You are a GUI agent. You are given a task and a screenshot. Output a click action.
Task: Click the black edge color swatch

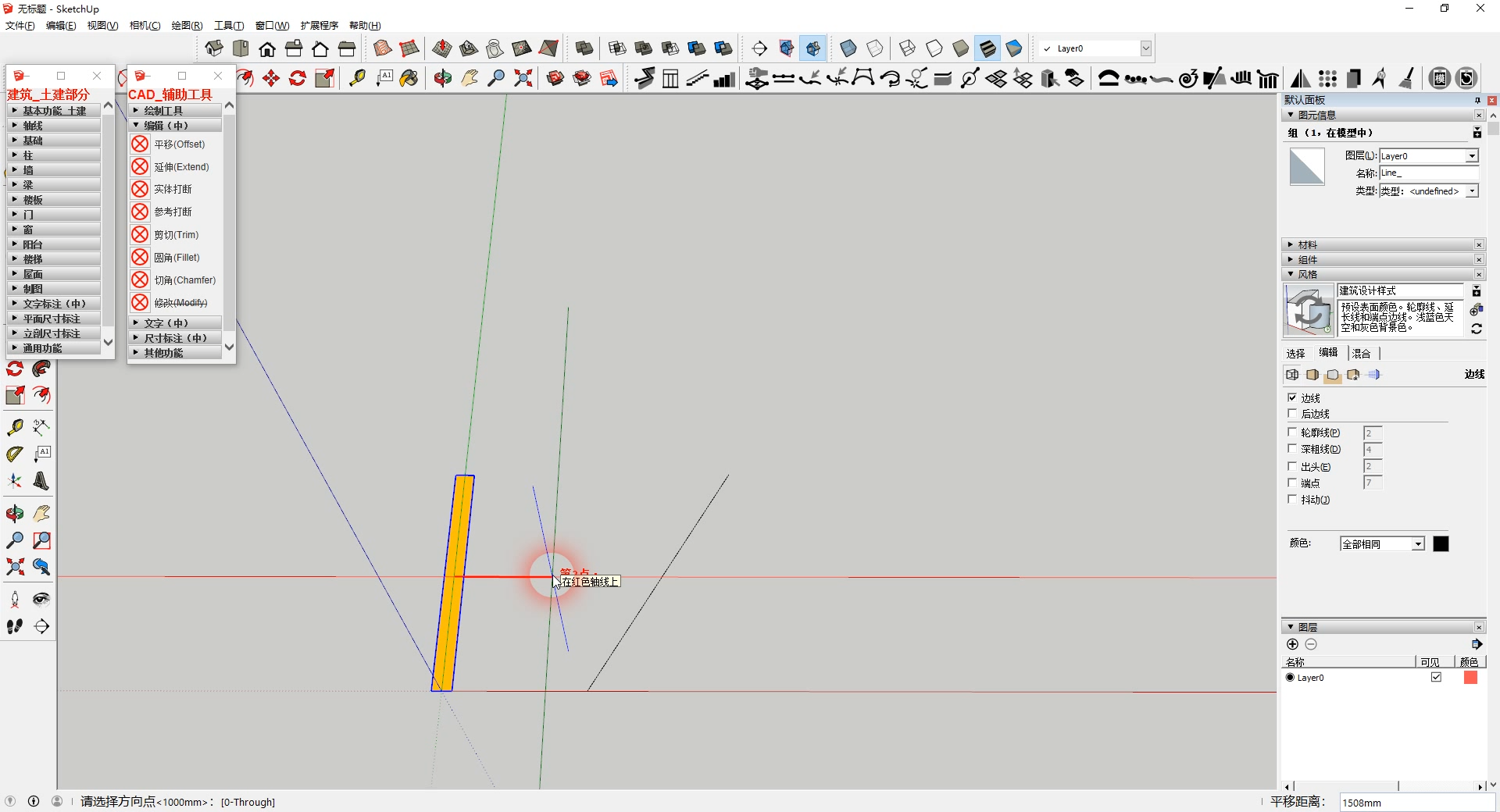point(1441,544)
